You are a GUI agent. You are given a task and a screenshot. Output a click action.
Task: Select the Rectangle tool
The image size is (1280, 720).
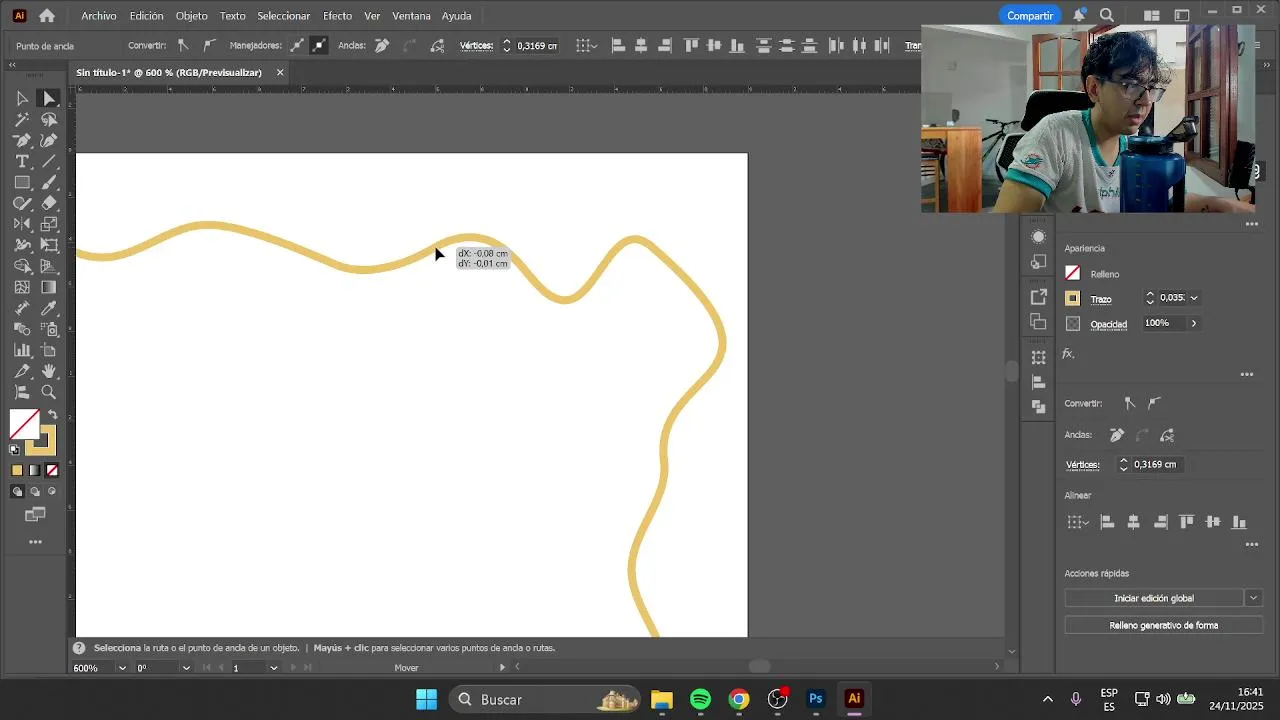(22, 183)
